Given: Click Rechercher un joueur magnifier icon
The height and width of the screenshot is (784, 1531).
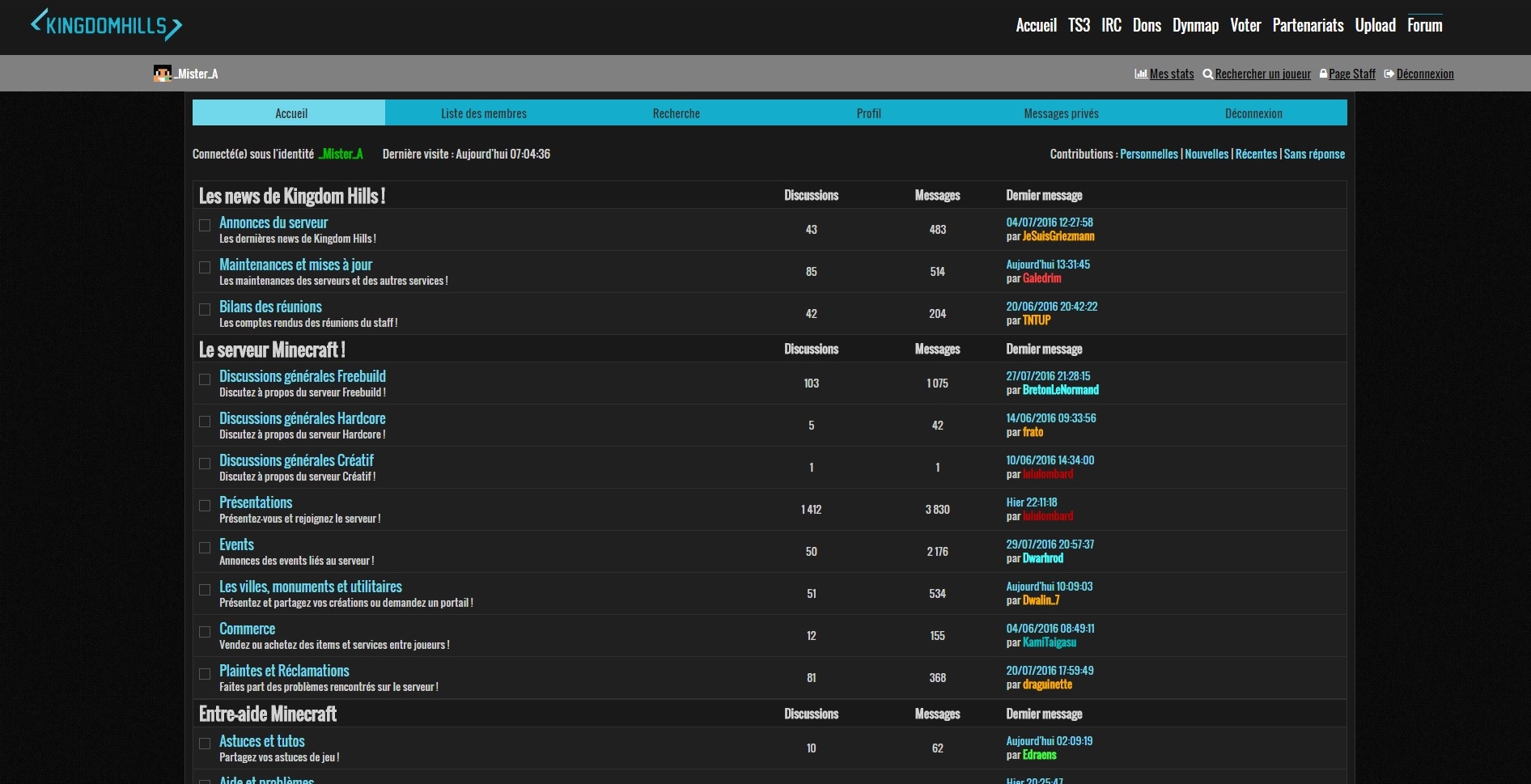Looking at the screenshot, I should tap(1207, 74).
